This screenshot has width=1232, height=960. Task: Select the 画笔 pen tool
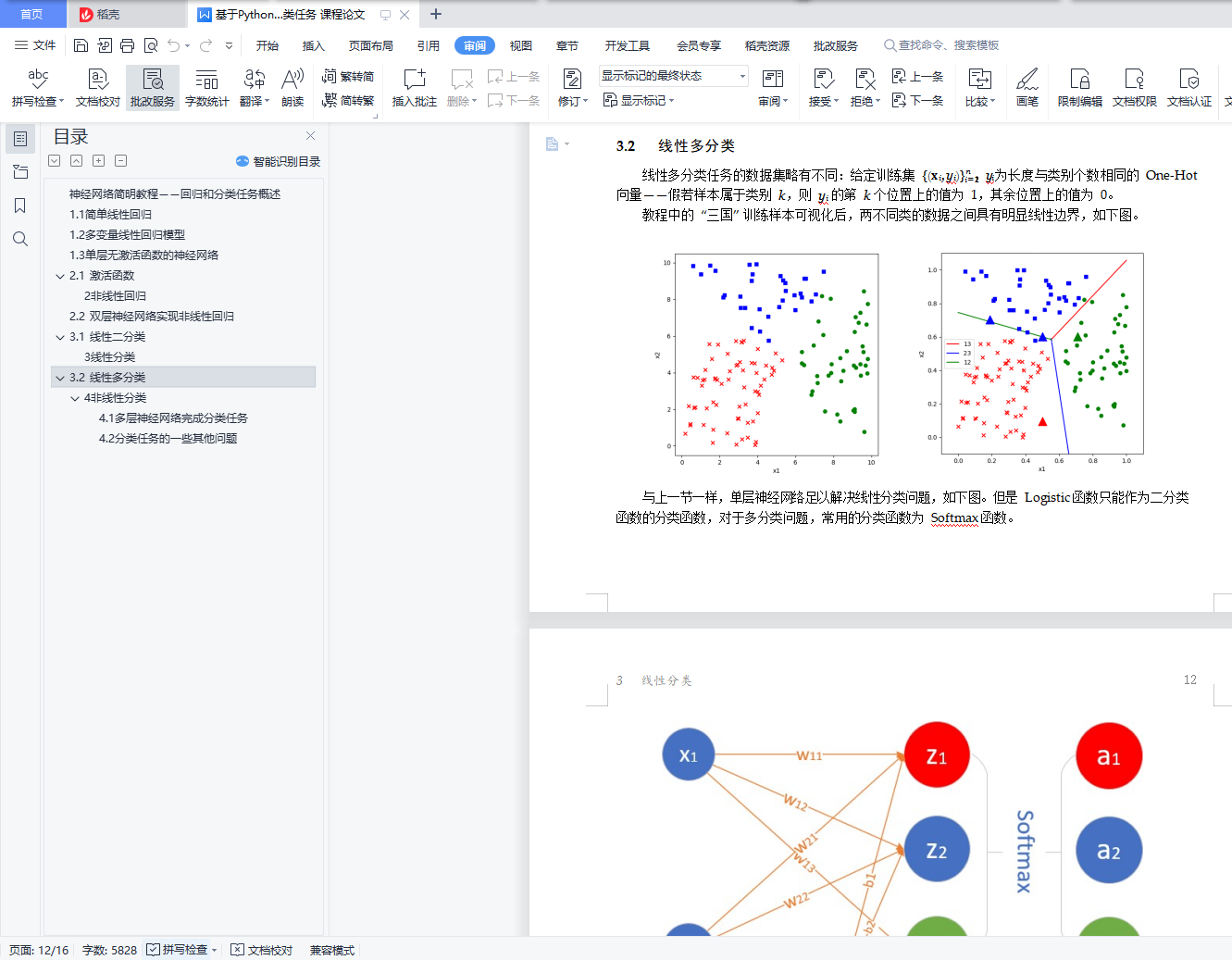[1027, 88]
